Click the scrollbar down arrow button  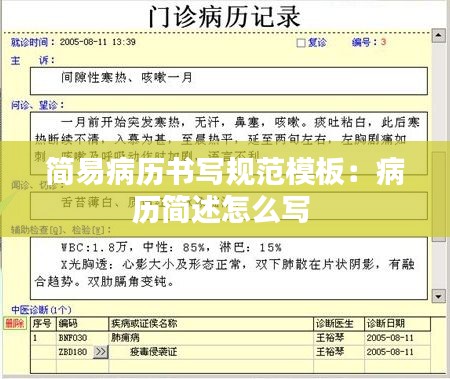(x=439, y=296)
